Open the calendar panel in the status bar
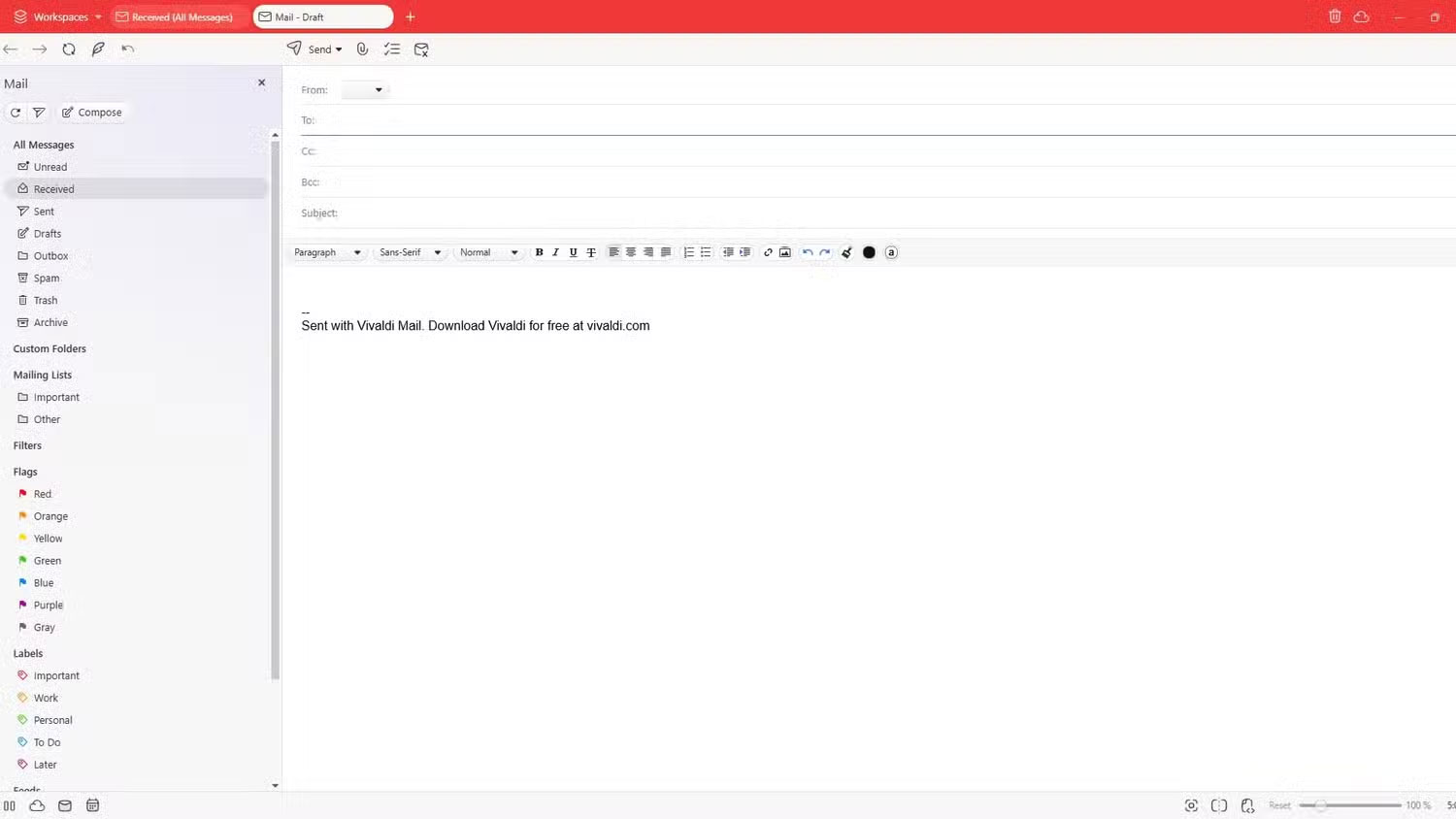This screenshot has height=819, width=1456. (93, 805)
